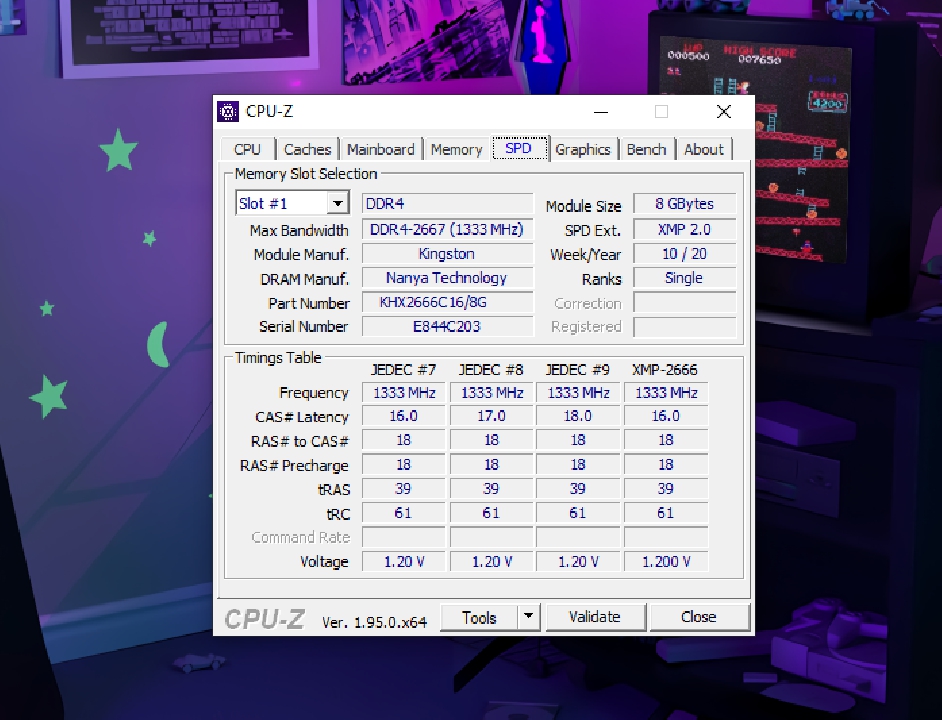
Task: Close CPU-Z using title bar X
Action: click(724, 112)
